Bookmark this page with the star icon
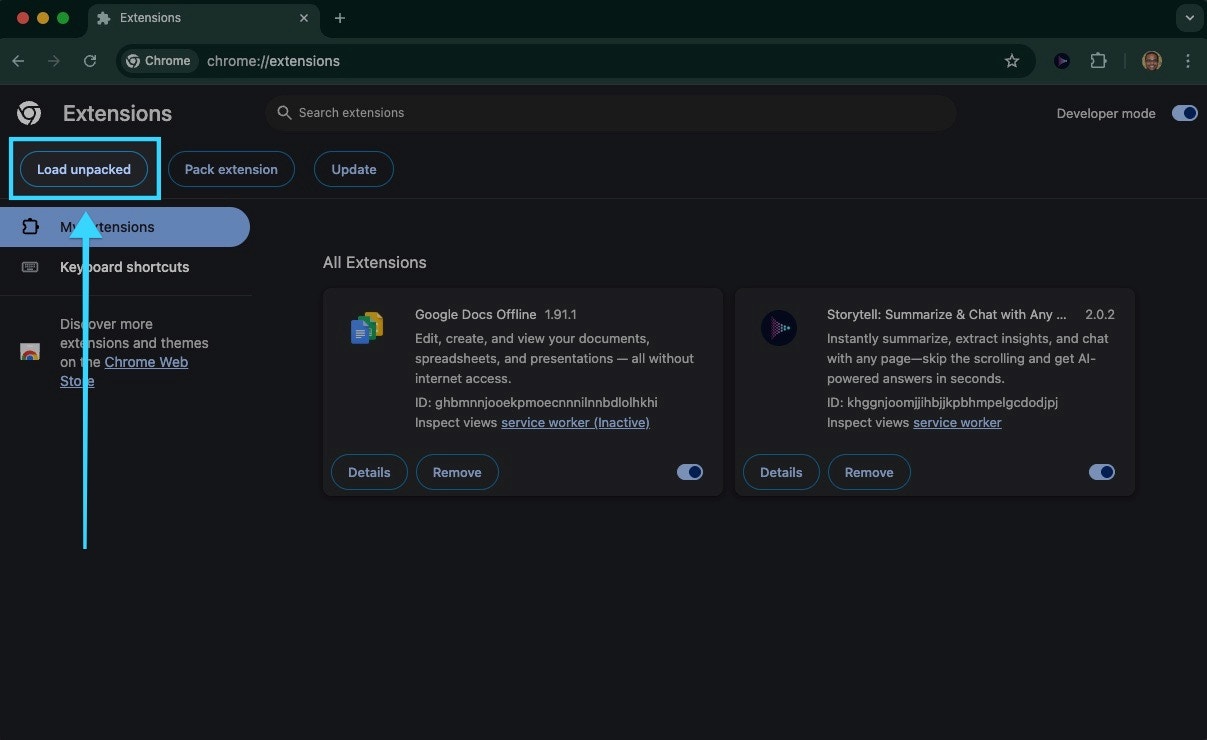Screen dimensions: 1207x740 coord(1012,61)
